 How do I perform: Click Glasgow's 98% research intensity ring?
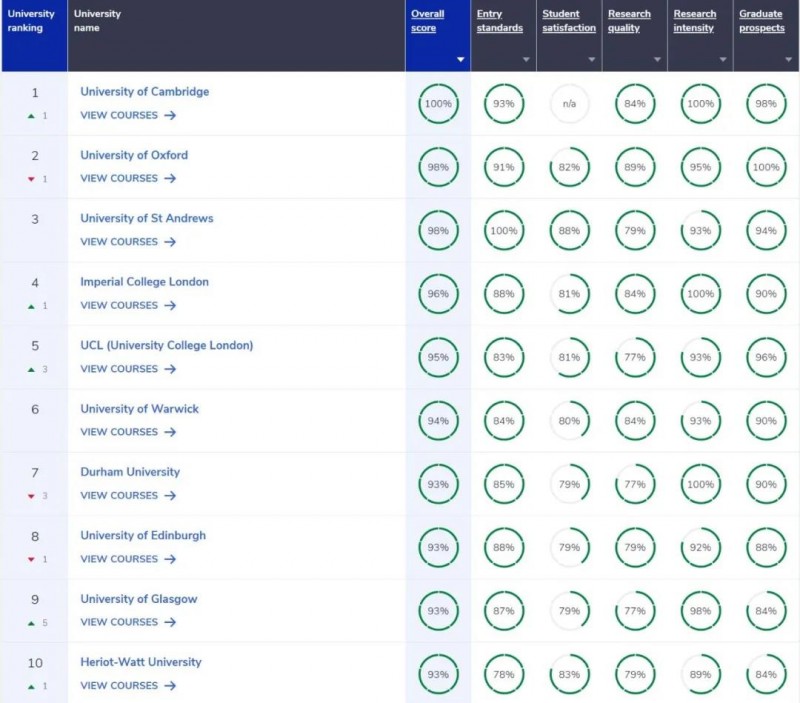pyautogui.click(x=701, y=611)
